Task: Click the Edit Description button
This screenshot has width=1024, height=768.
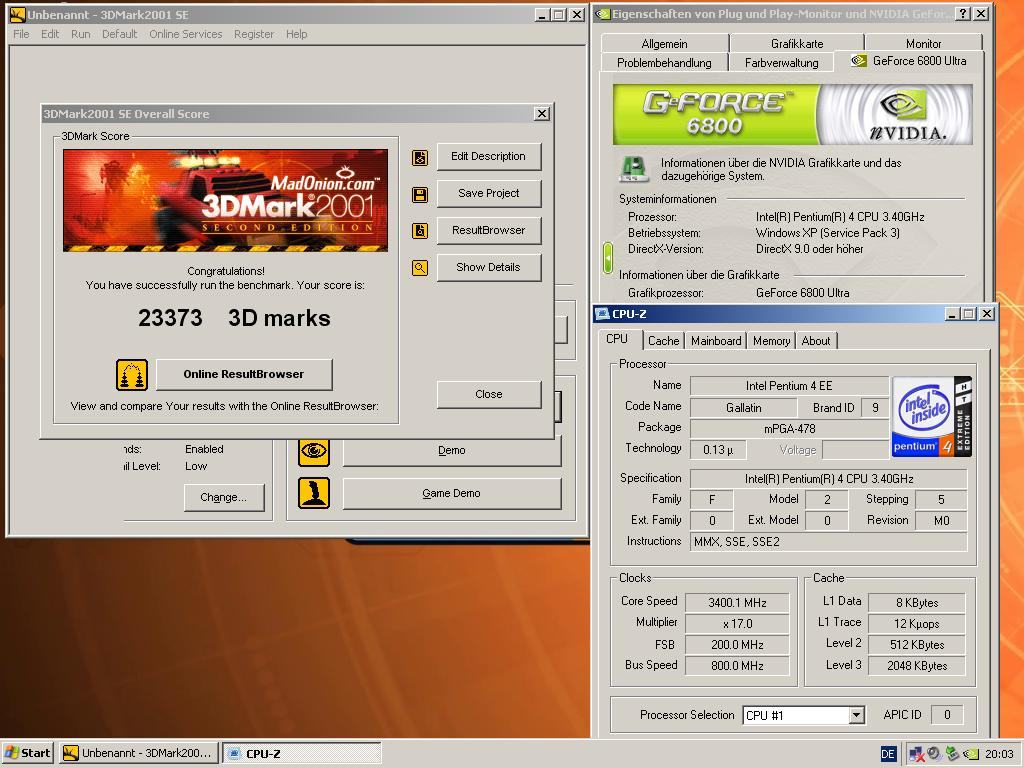Action: click(x=488, y=157)
